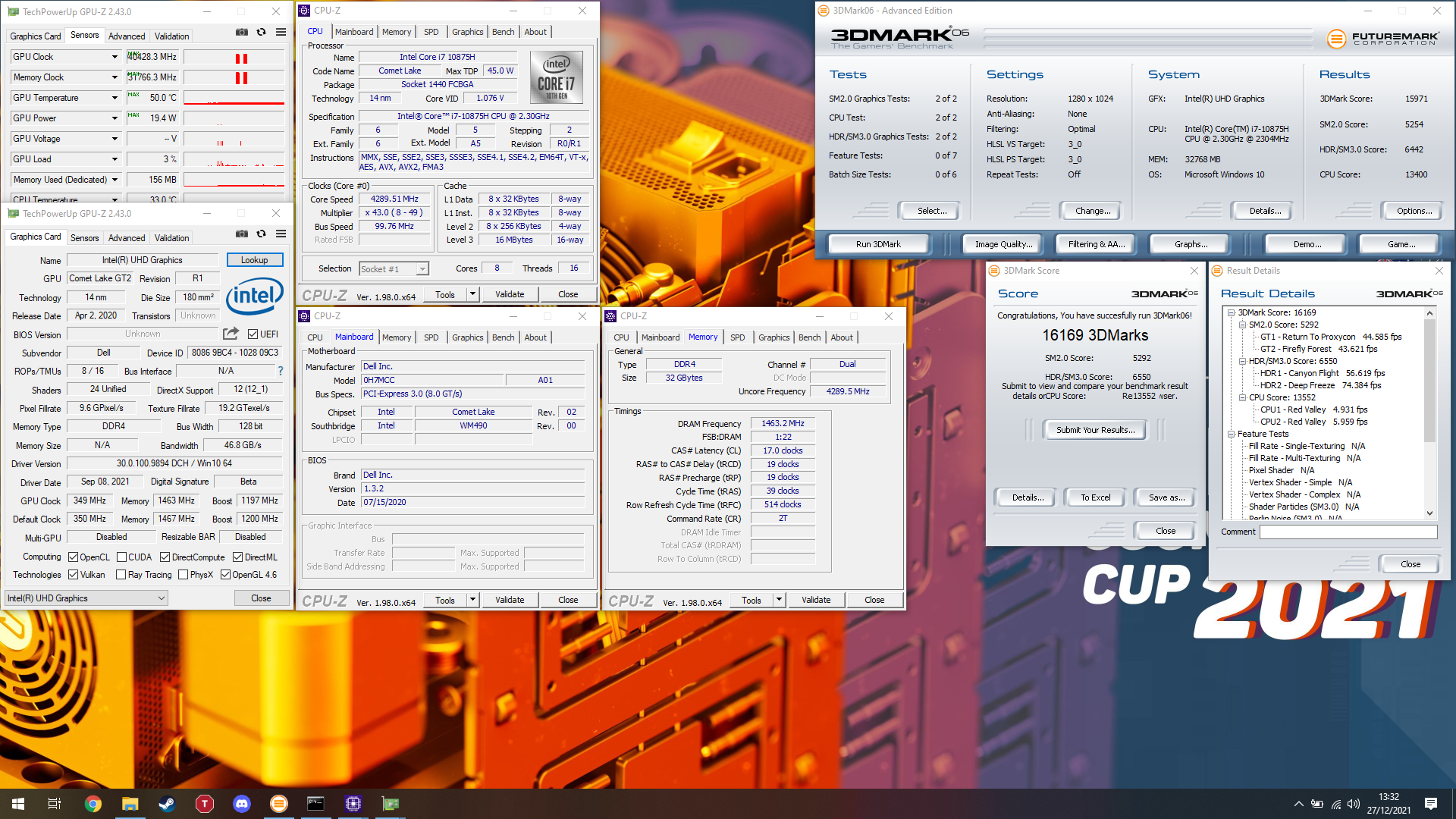
Task: Click the volume icon in system tray
Action: [x=1354, y=804]
